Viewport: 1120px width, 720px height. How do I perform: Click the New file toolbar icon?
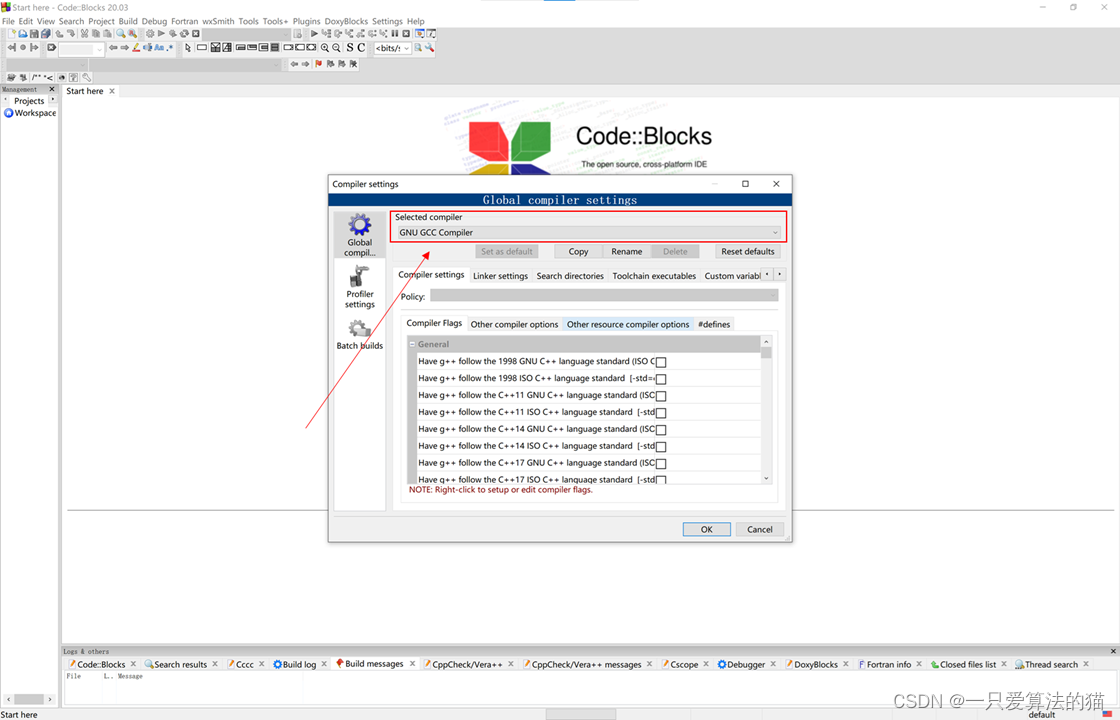(11, 34)
